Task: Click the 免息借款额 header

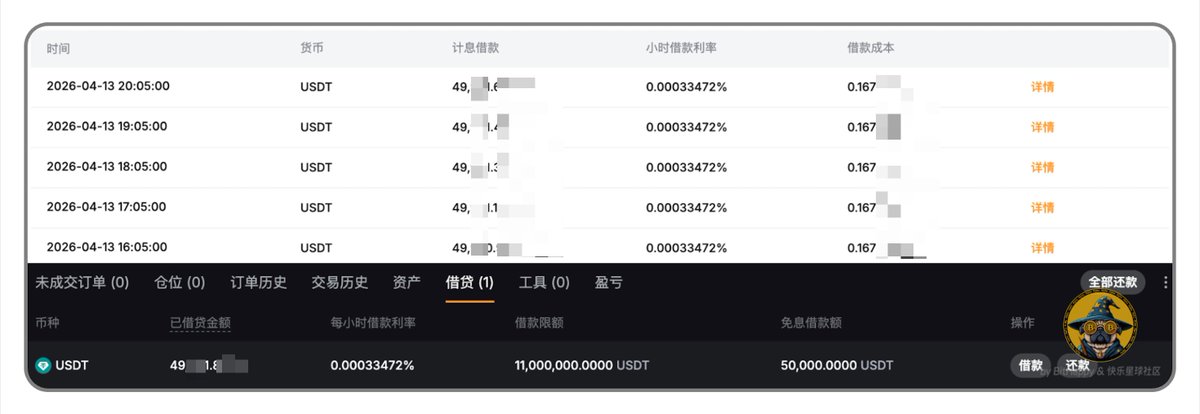Action: (x=811, y=324)
